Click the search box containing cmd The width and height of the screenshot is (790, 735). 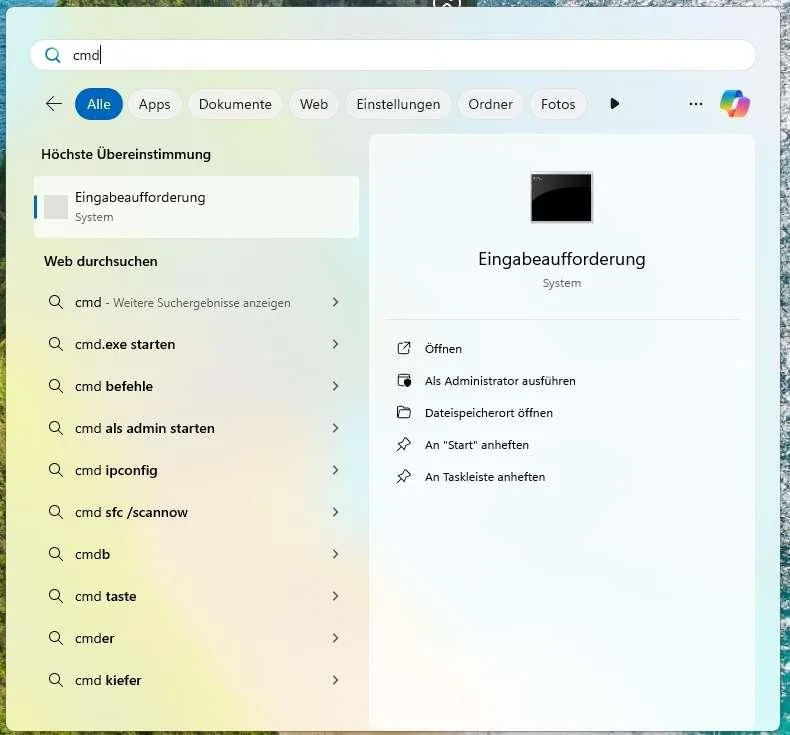[x=400, y=56]
